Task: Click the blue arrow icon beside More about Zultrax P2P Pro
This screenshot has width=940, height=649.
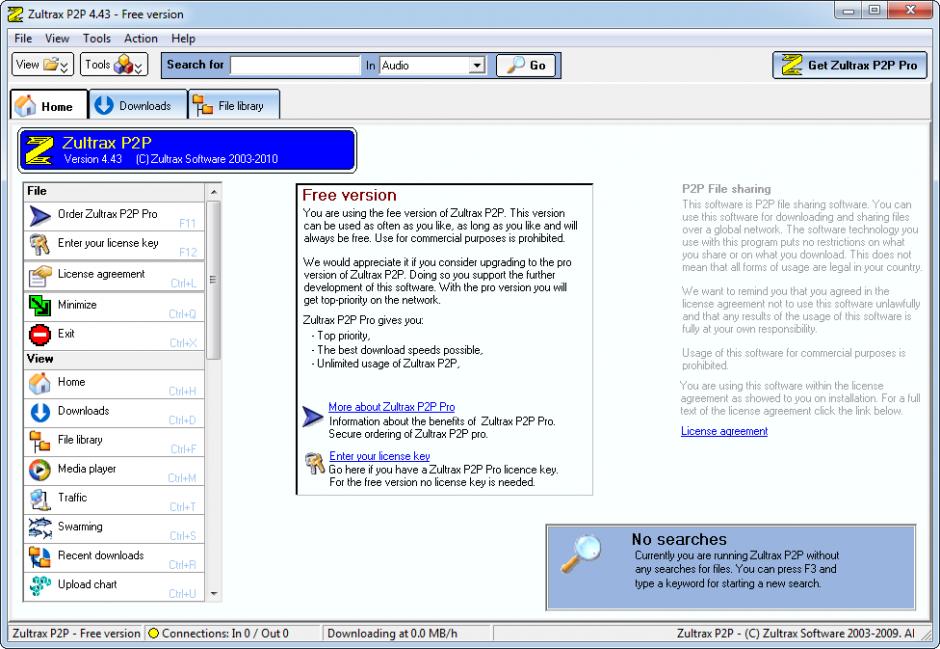Action: click(312, 416)
